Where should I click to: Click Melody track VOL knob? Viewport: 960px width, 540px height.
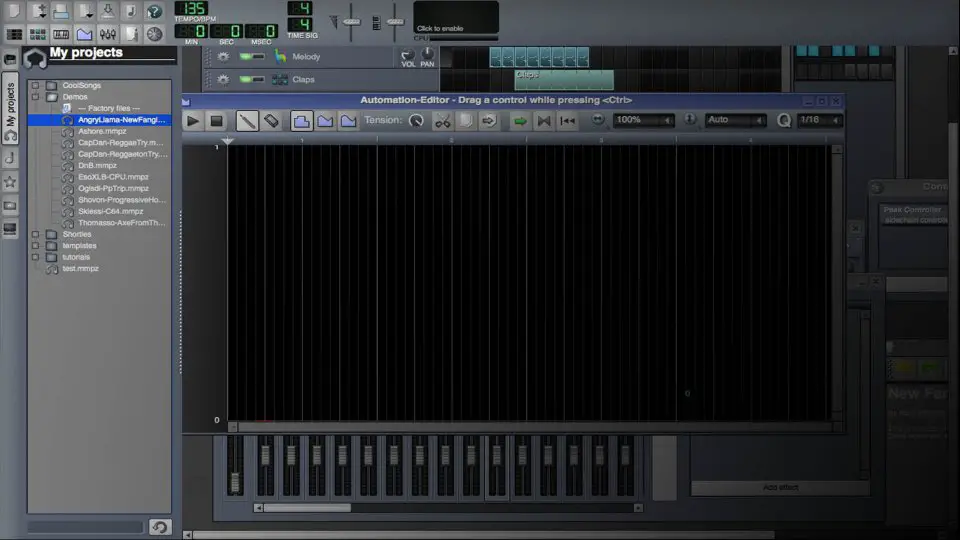click(407, 55)
